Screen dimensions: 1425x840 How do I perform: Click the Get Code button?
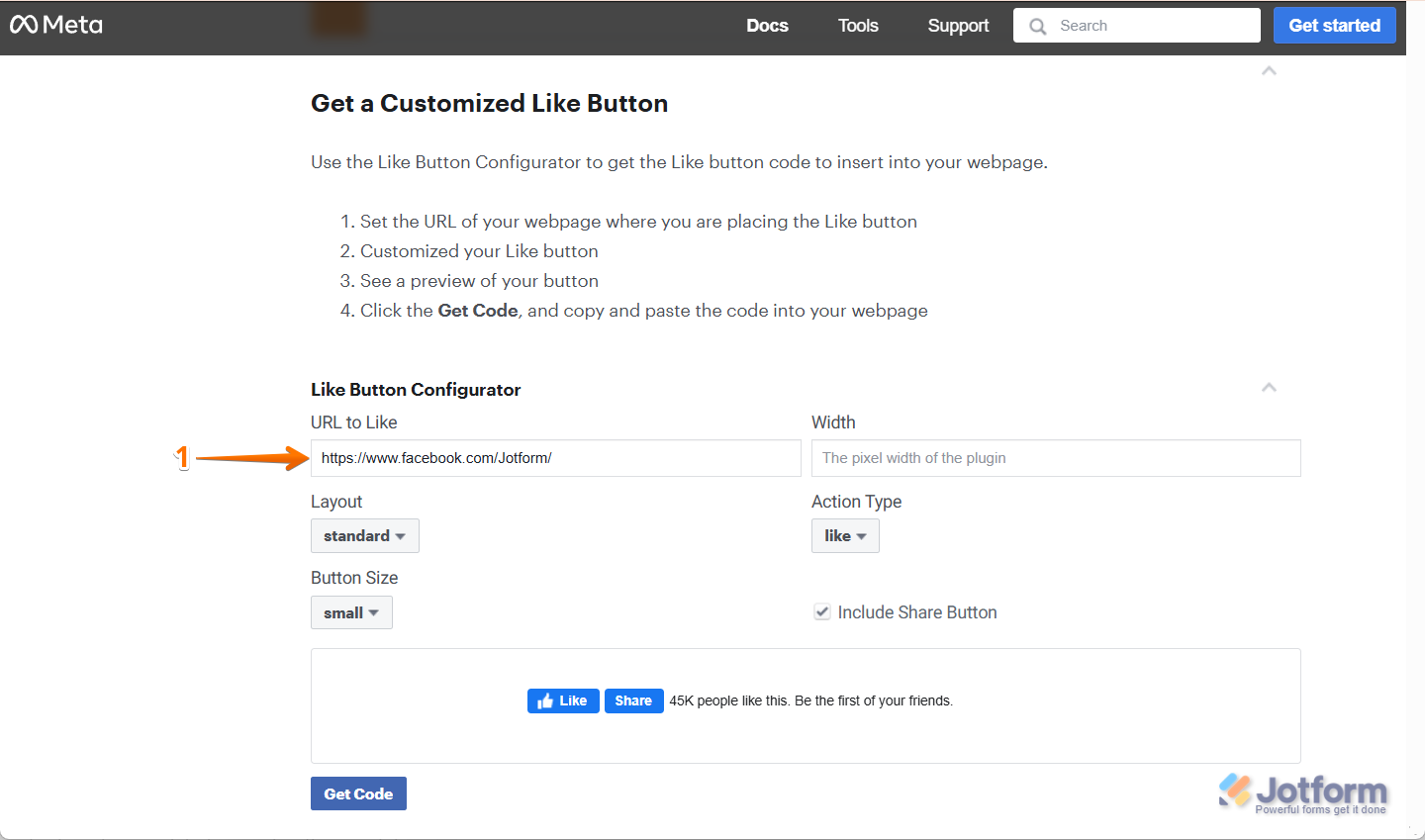(358, 793)
